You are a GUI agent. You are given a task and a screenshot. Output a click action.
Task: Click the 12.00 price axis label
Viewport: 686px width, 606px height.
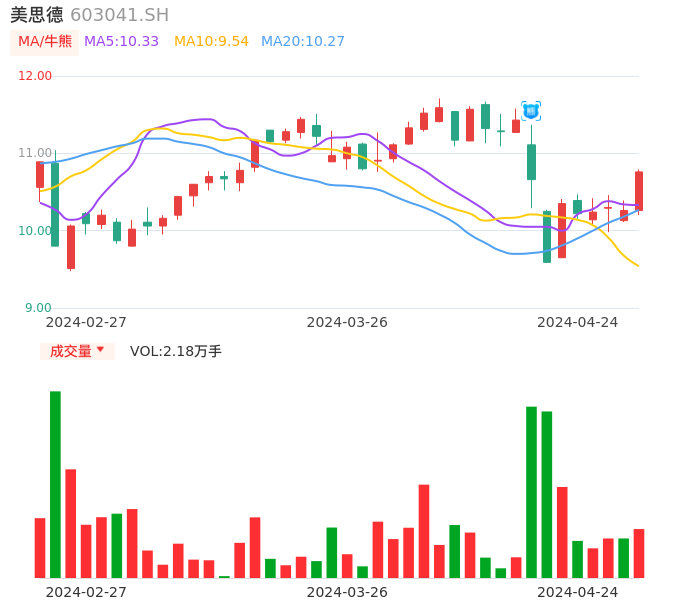coord(36,76)
